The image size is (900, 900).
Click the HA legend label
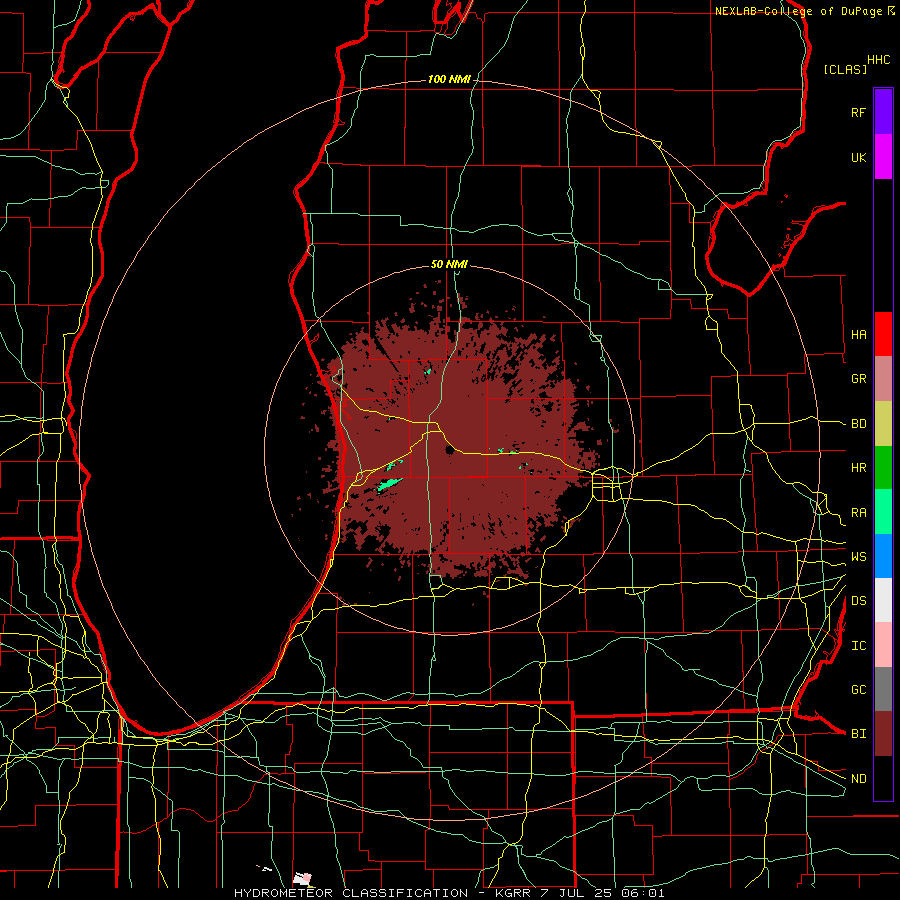[x=858, y=335]
